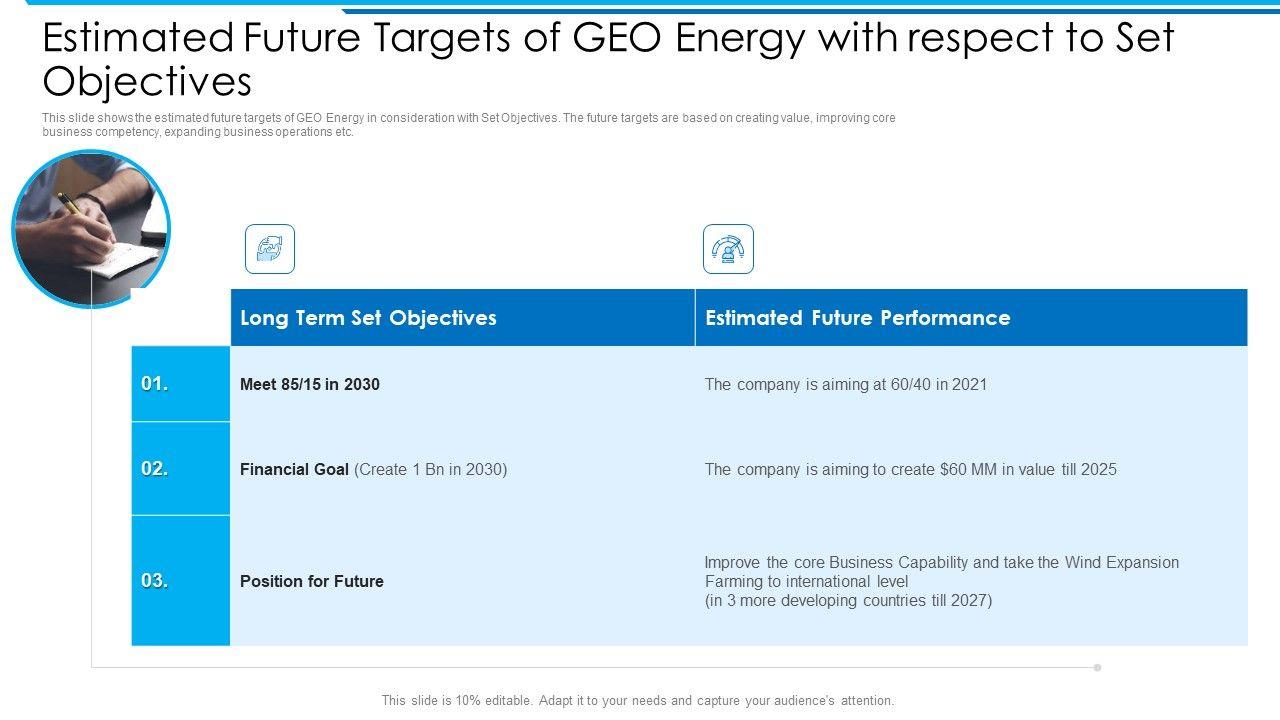Click the performance gauge icon above the right column

728,249
